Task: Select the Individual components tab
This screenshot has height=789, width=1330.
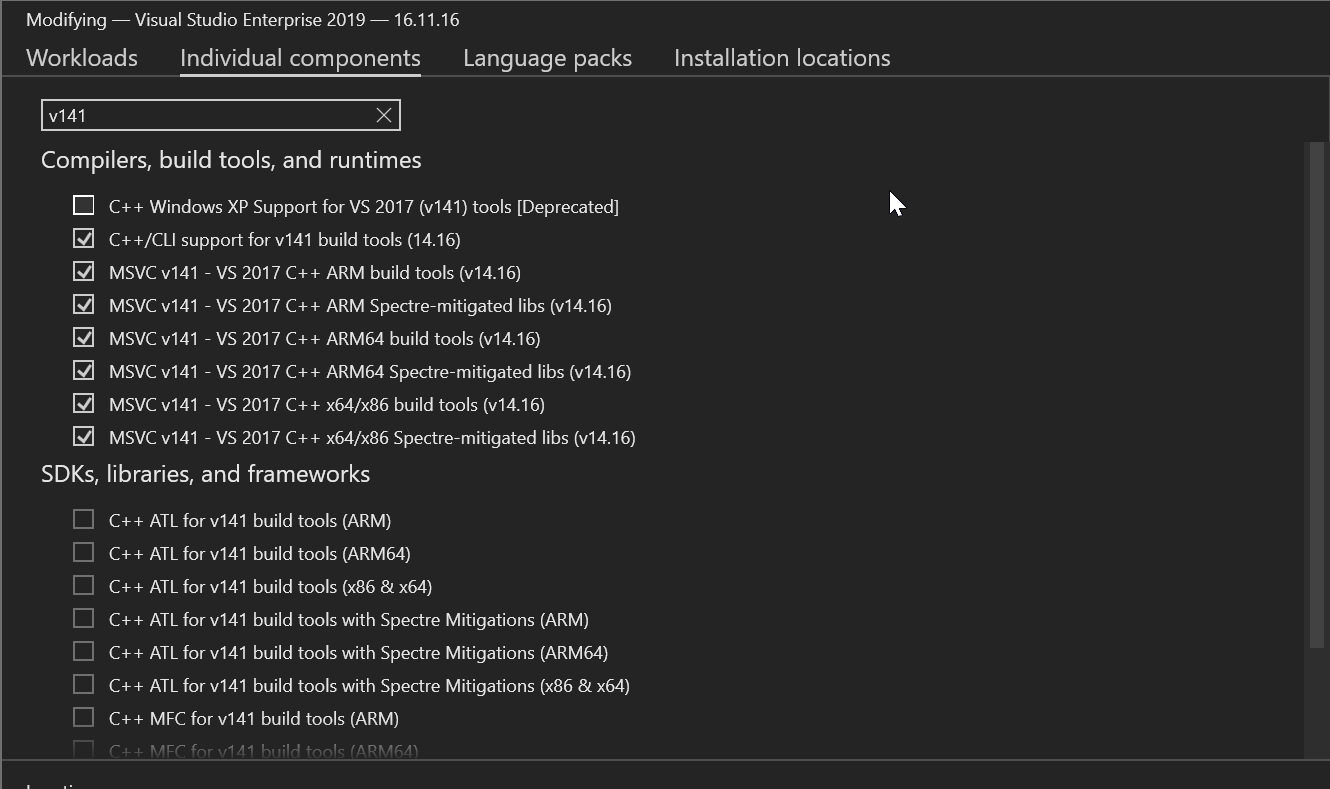Action: point(300,58)
